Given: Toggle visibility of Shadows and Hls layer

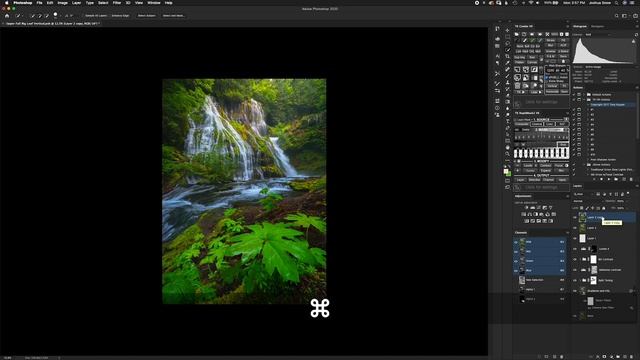Looking at the screenshot, I should tap(575, 291).
